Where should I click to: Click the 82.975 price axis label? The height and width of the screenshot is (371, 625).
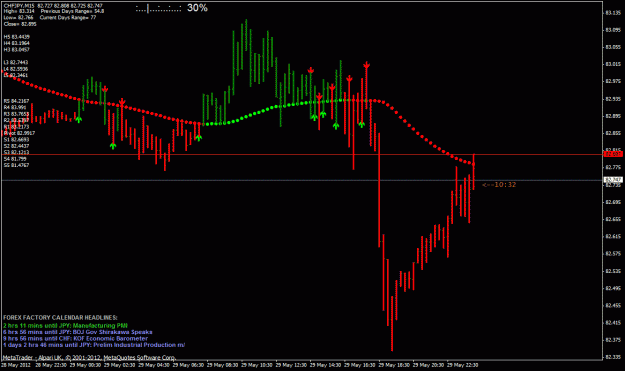tap(613, 81)
